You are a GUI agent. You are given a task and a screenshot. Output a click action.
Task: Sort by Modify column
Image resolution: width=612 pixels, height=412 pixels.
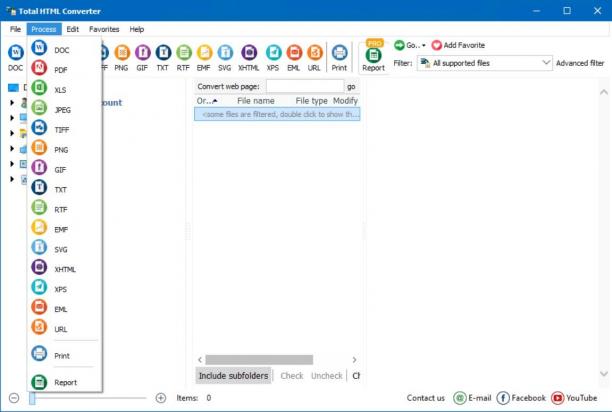click(345, 101)
